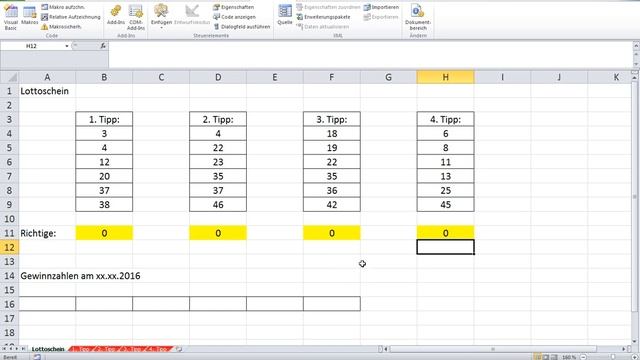Select empty bordered cell F16
Screen dimensions: 640x360
click(332, 304)
